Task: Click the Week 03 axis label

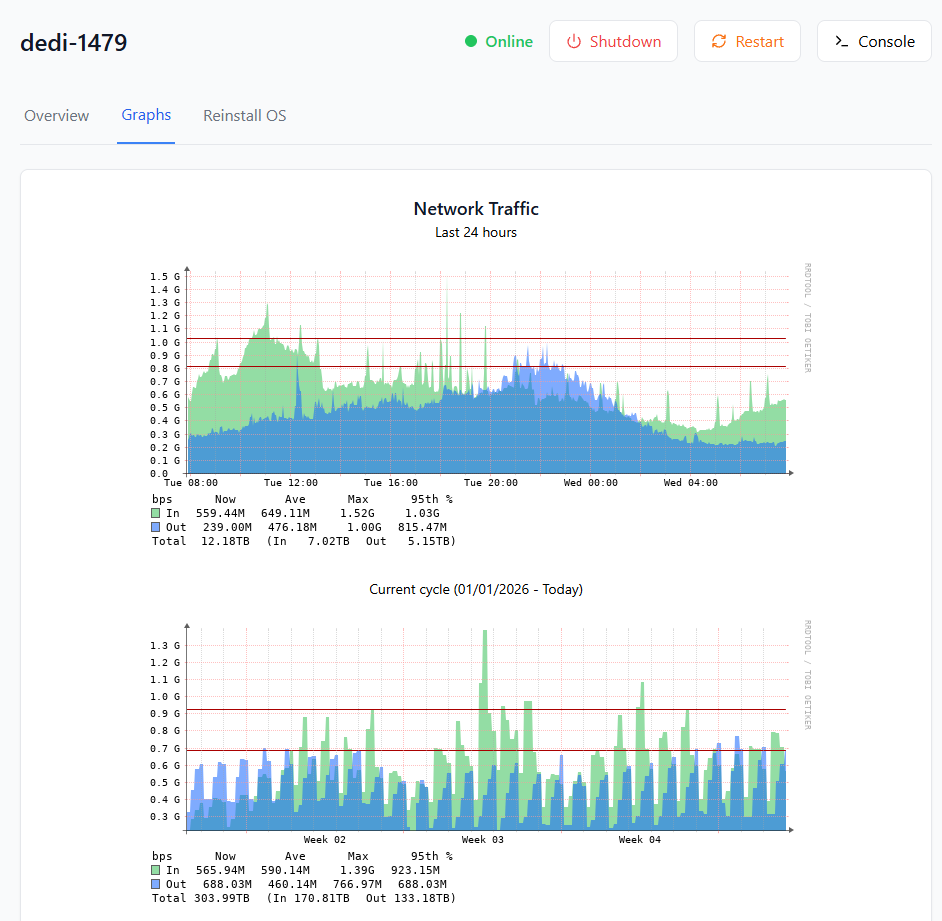Action: [483, 840]
